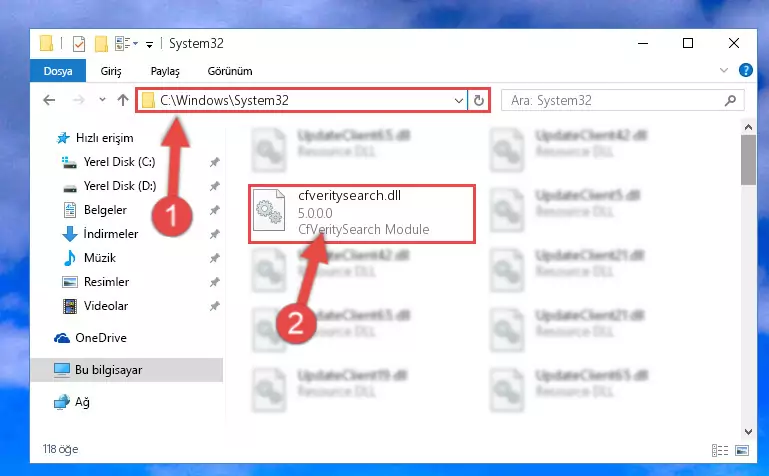The height and width of the screenshot is (476, 769).
Task: Click the vertical scrollbar thumb
Action: [x=748, y=160]
